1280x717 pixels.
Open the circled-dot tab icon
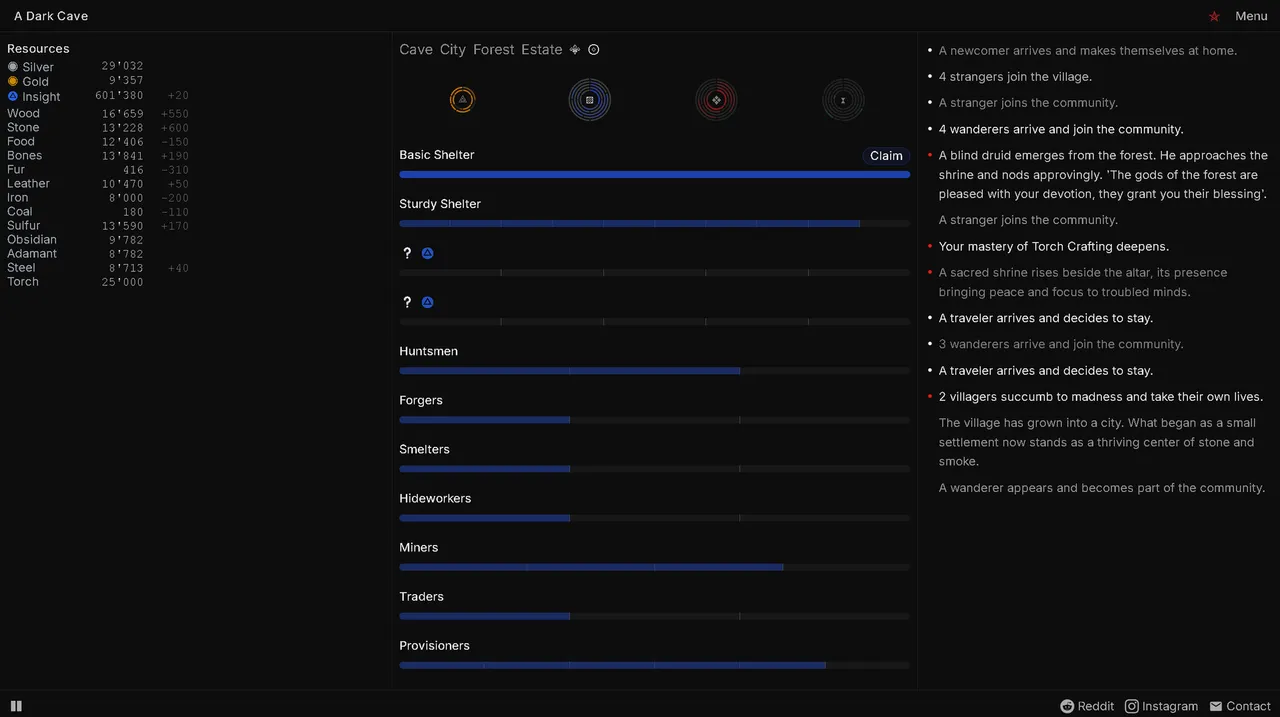(x=594, y=49)
